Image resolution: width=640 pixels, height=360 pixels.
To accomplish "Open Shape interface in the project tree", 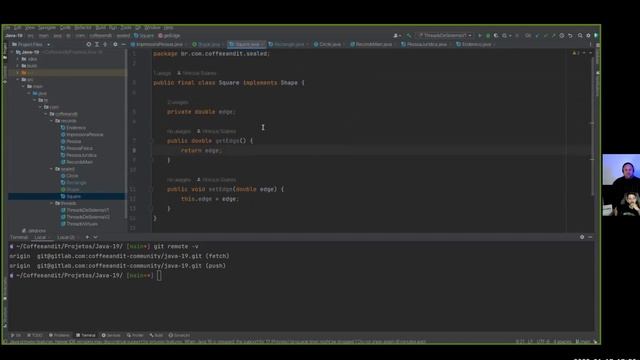I will click(x=73, y=189).
